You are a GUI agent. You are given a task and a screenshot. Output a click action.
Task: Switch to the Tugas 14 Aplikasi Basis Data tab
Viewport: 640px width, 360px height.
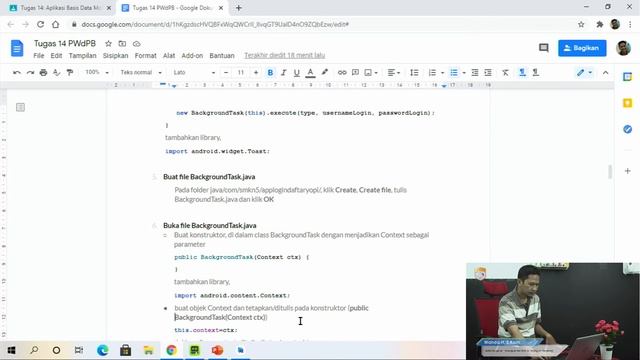60,8
